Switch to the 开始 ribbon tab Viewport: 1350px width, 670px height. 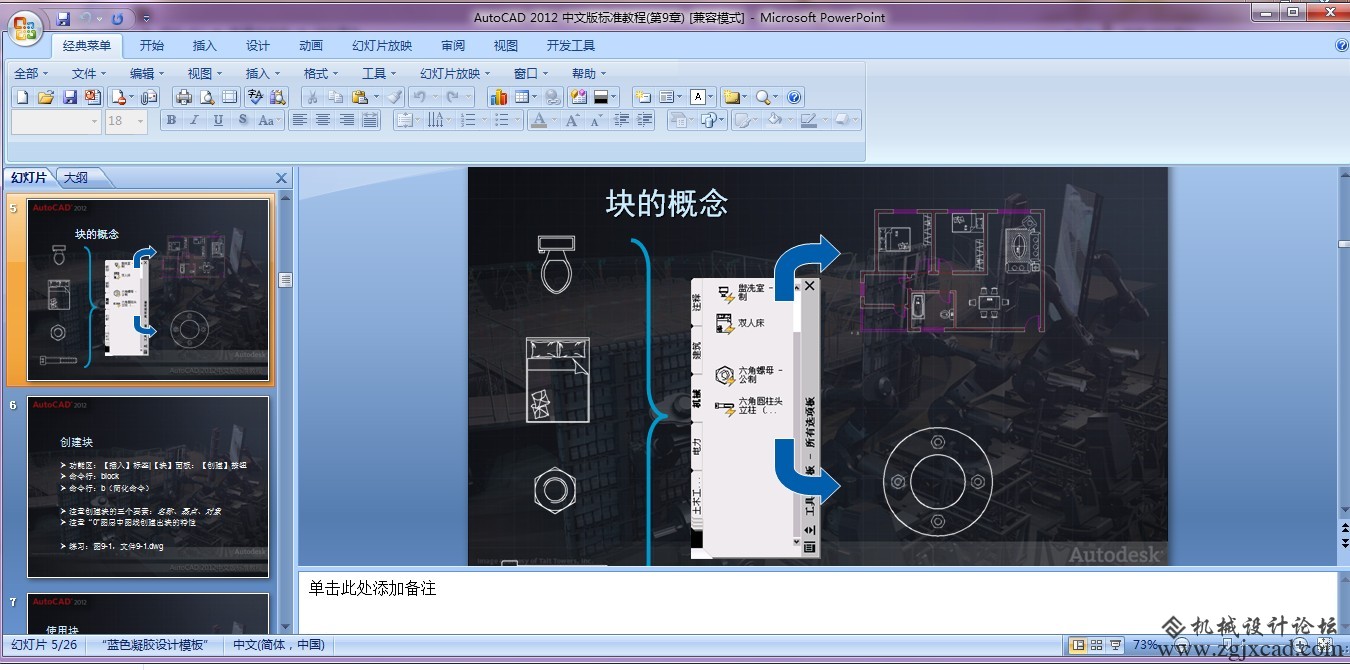152,45
